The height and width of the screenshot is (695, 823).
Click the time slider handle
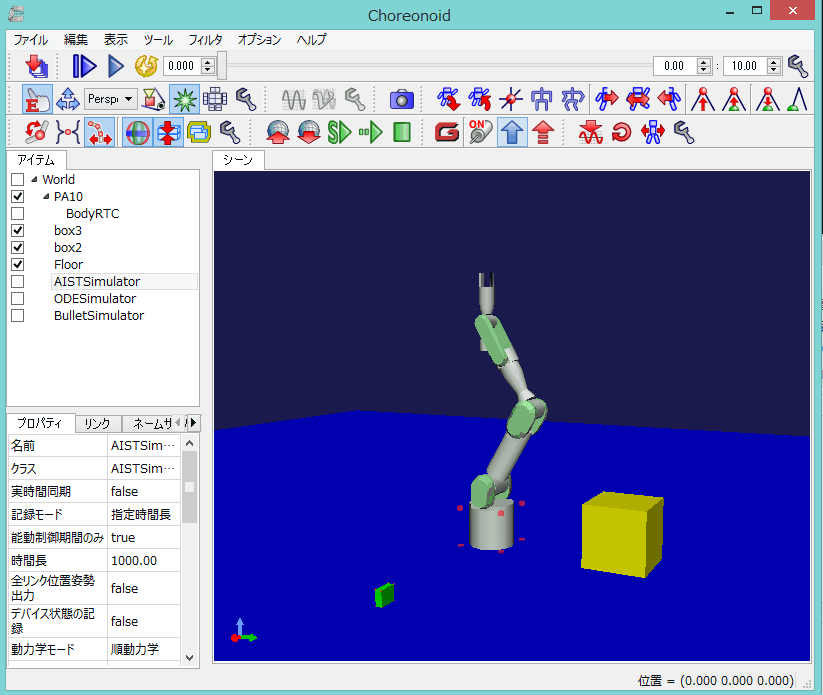(x=223, y=66)
